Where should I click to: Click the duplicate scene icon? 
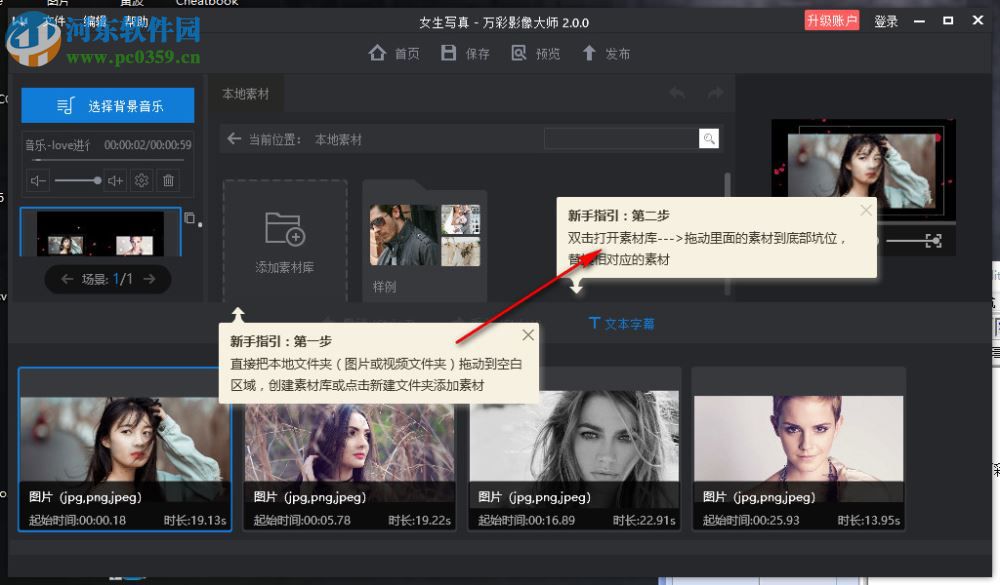click(191, 219)
